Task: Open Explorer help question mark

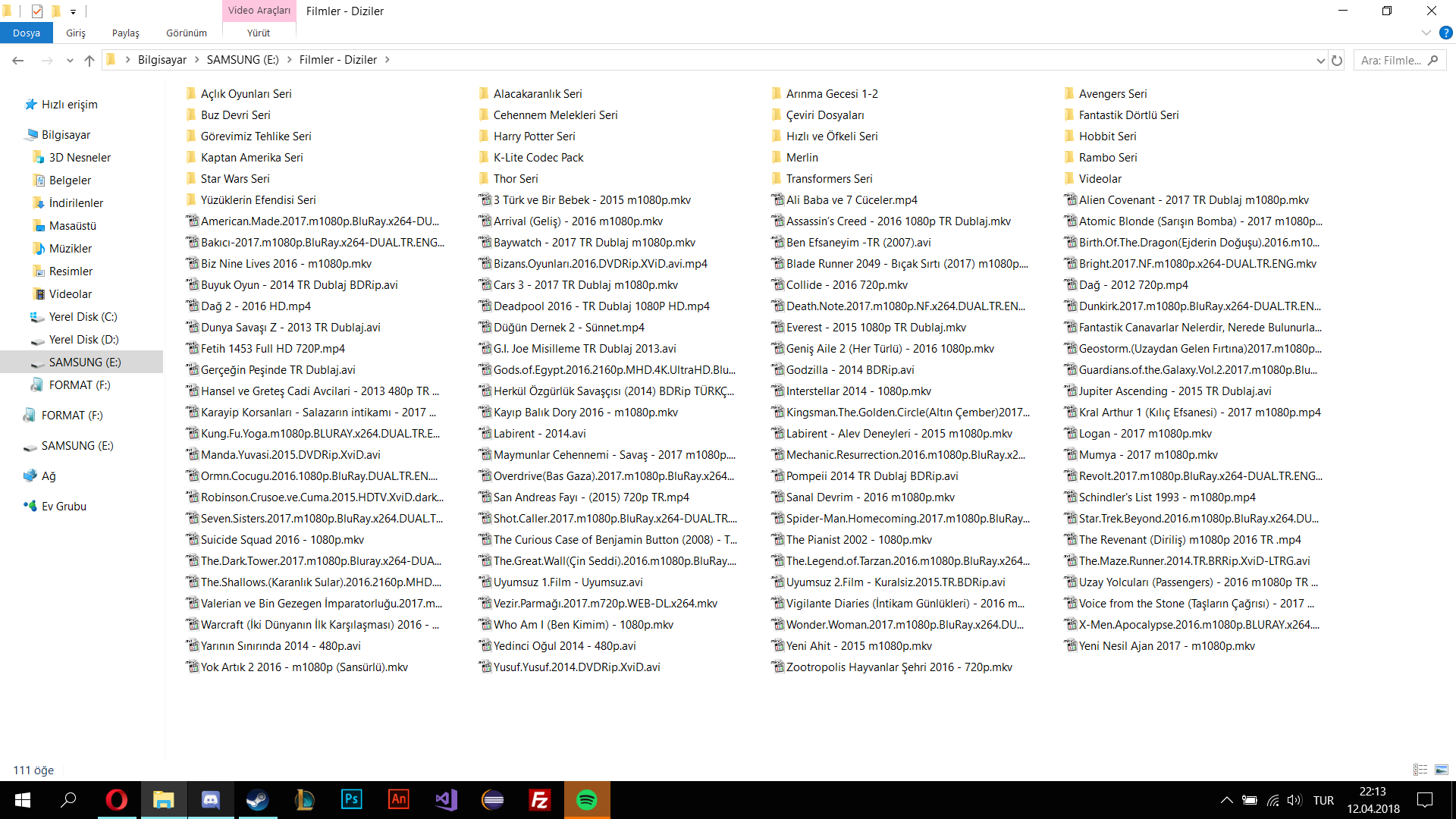Action: [x=1445, y=33]
